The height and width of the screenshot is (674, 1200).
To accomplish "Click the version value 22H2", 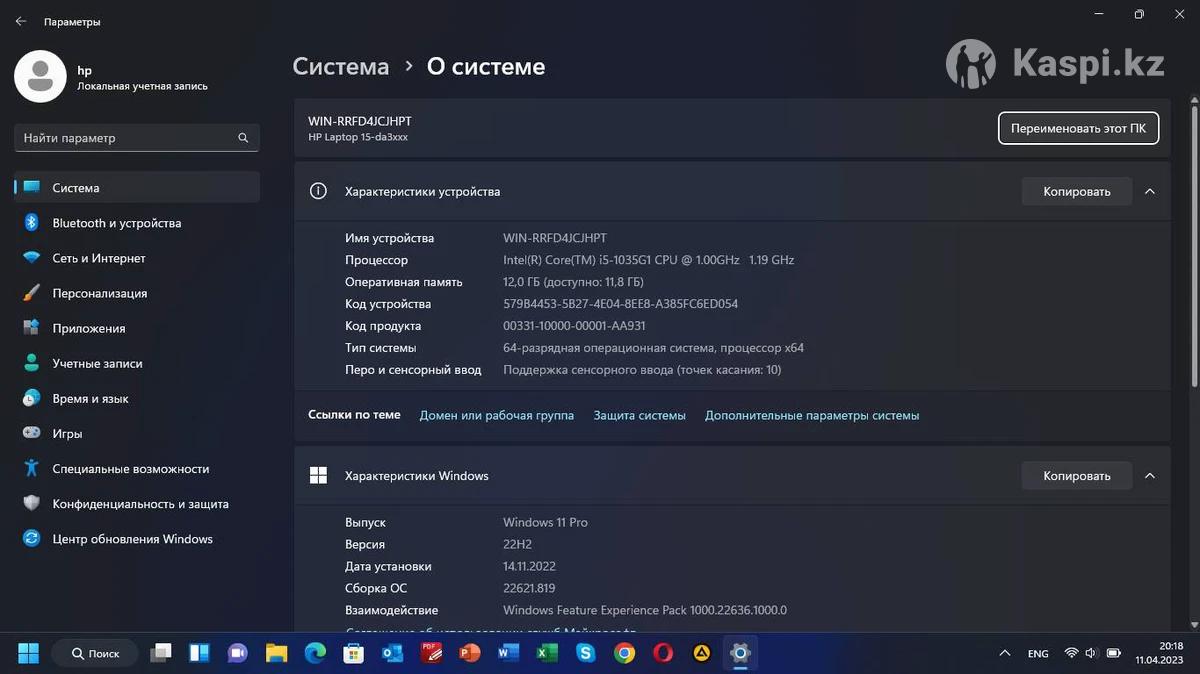I will coord(517,544).
